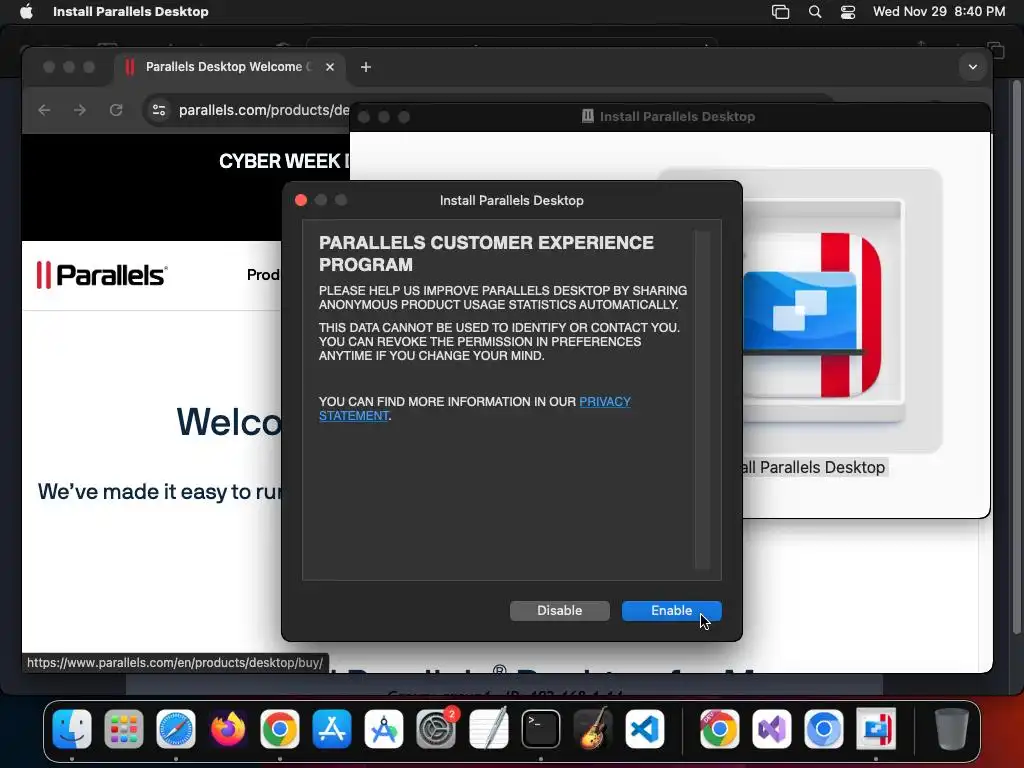Open a new browser tab
1024x768 pixels.
click(x=366, y=67)
